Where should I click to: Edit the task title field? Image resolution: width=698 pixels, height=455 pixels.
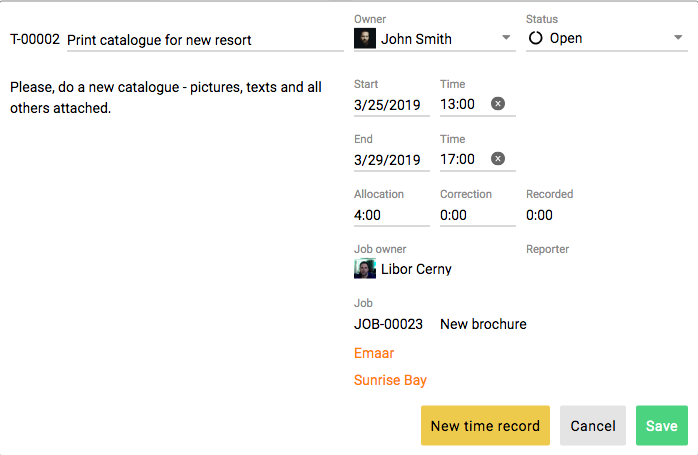[x=205, y=40]
